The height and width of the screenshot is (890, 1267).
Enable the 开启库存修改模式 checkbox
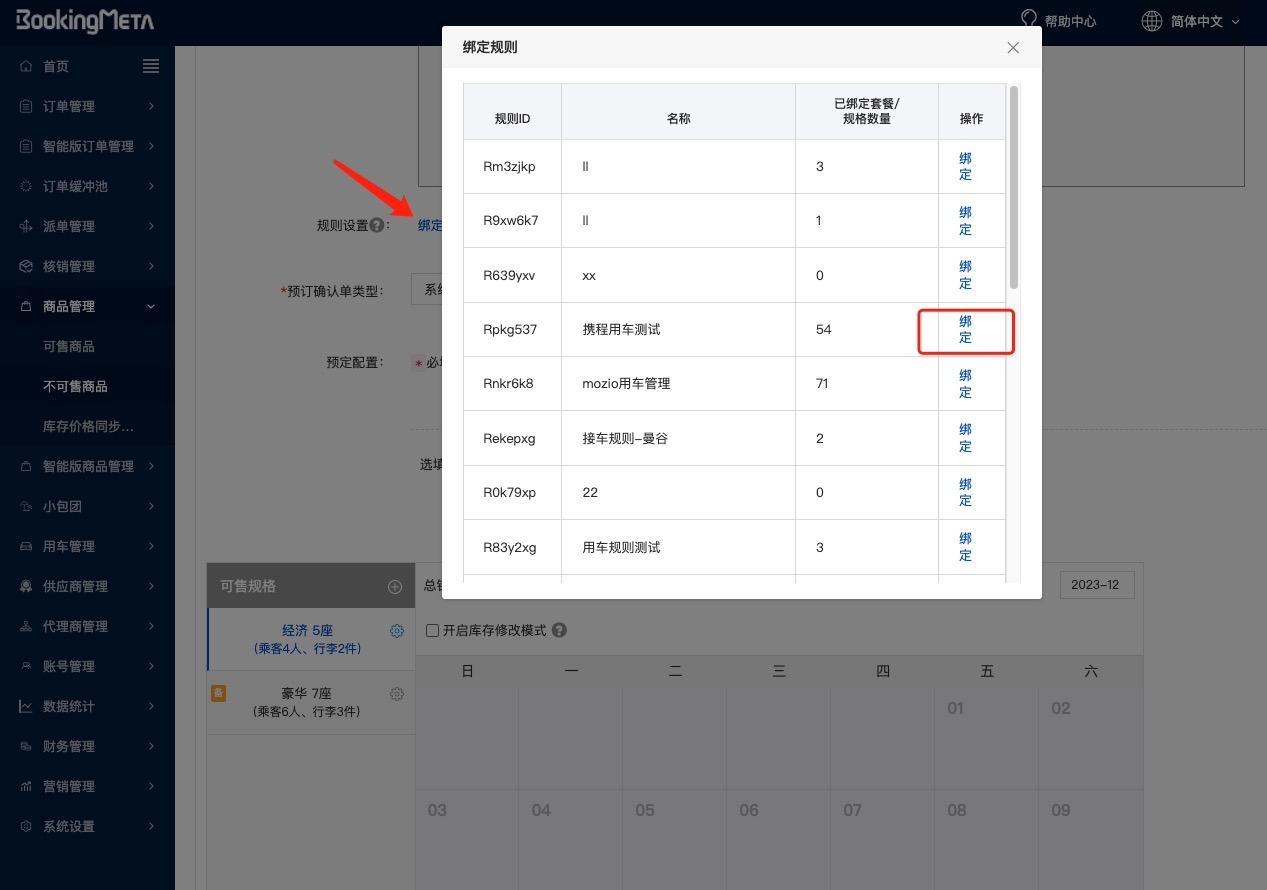click(x=432, y=631)
